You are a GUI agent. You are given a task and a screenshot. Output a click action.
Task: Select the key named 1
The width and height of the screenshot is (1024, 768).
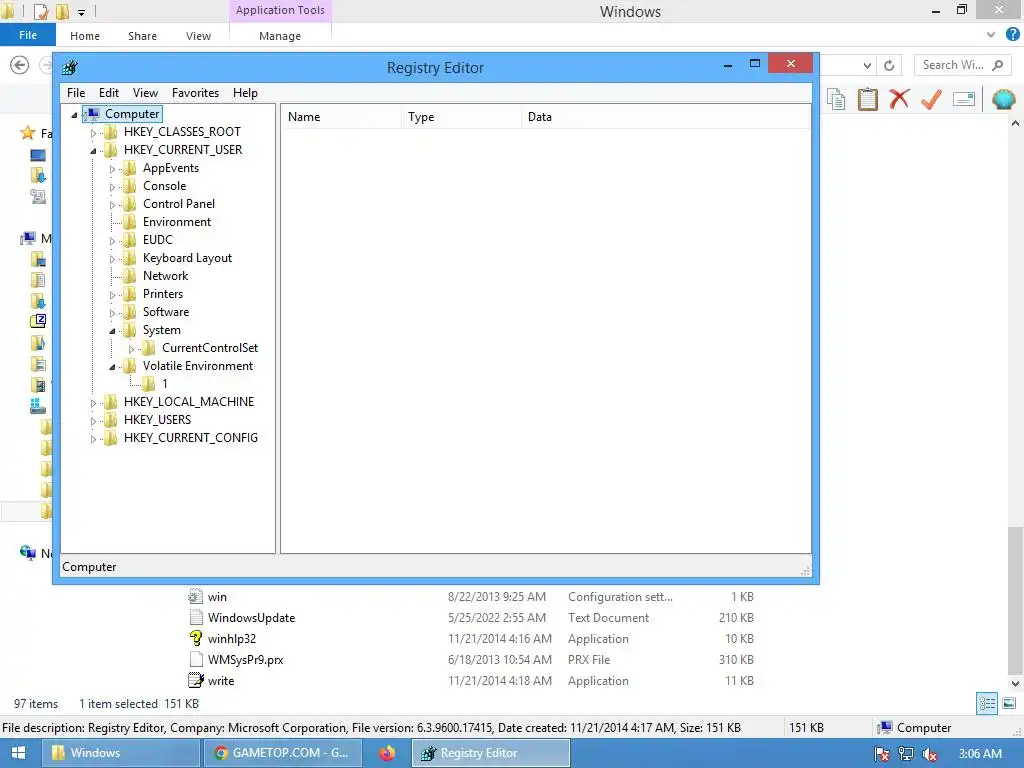point(165,384)
